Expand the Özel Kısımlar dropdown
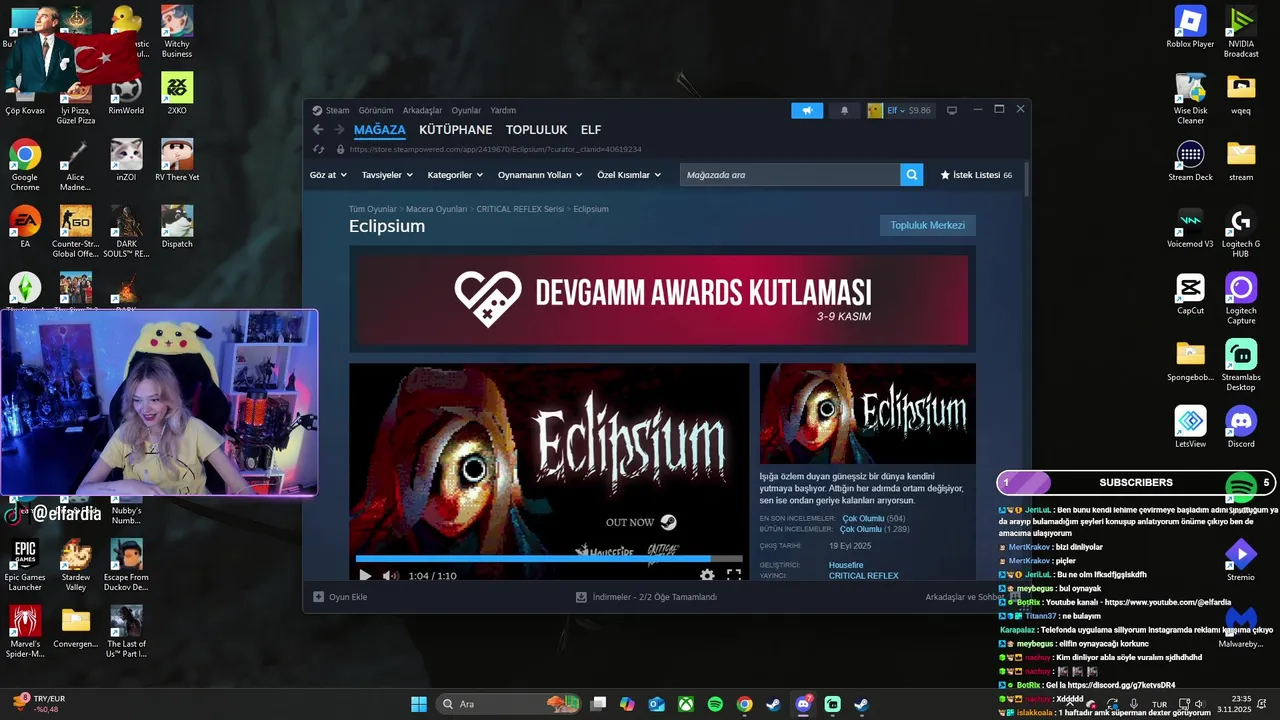Screen dimensions: 1280x720 click(x=629, y=175)
